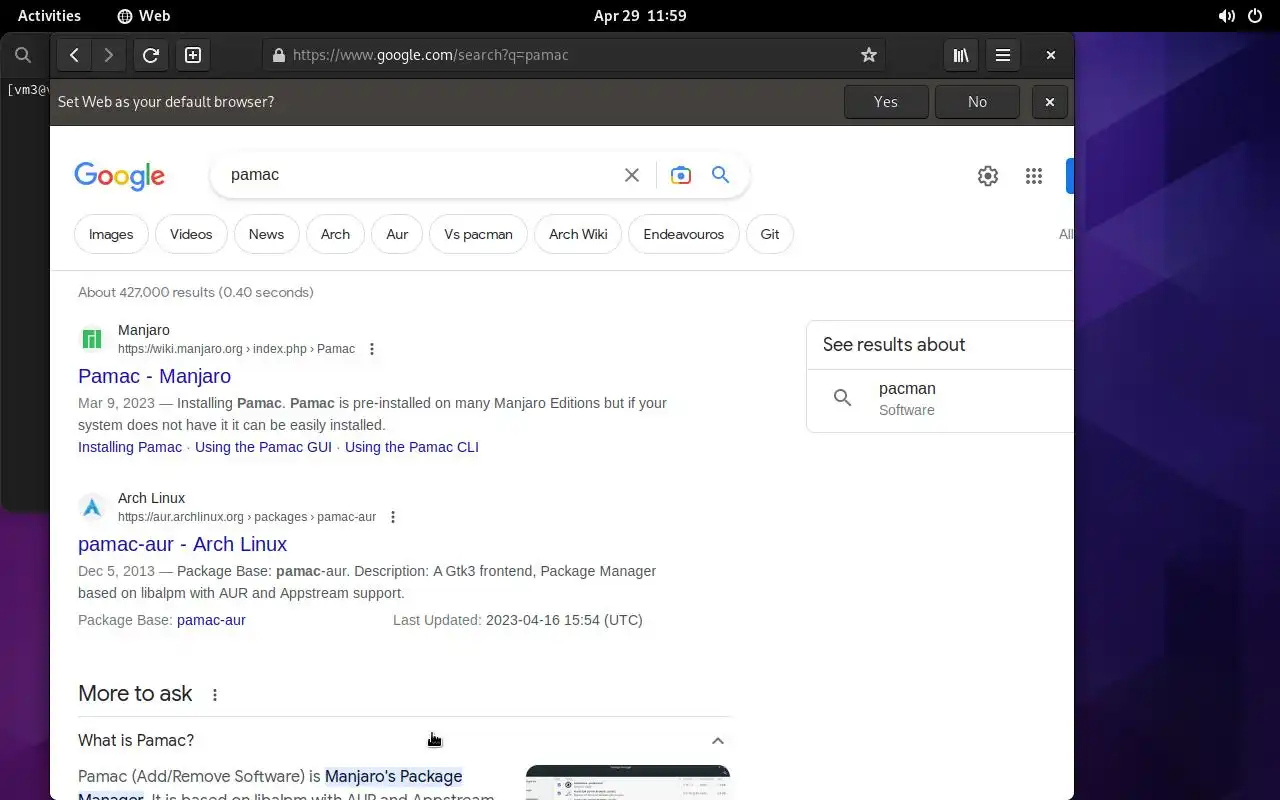The height and width of the screenshot is (800, 1280).
Task: Clear the Google search box with the X
Action: pos(632,175)
